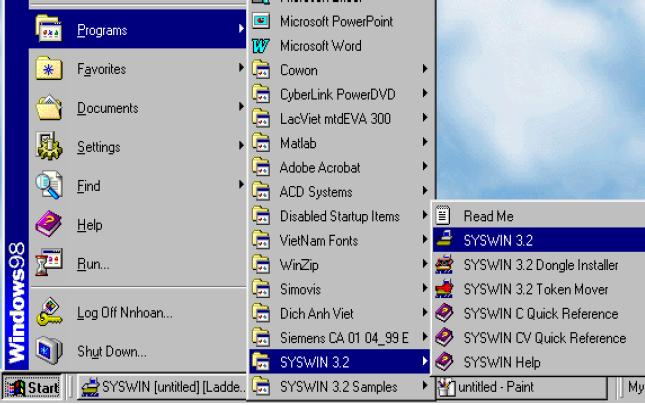Click the Shut Down monitor icon
The image size is (645, 405).
pyautogui.click(x=49, y=350)
